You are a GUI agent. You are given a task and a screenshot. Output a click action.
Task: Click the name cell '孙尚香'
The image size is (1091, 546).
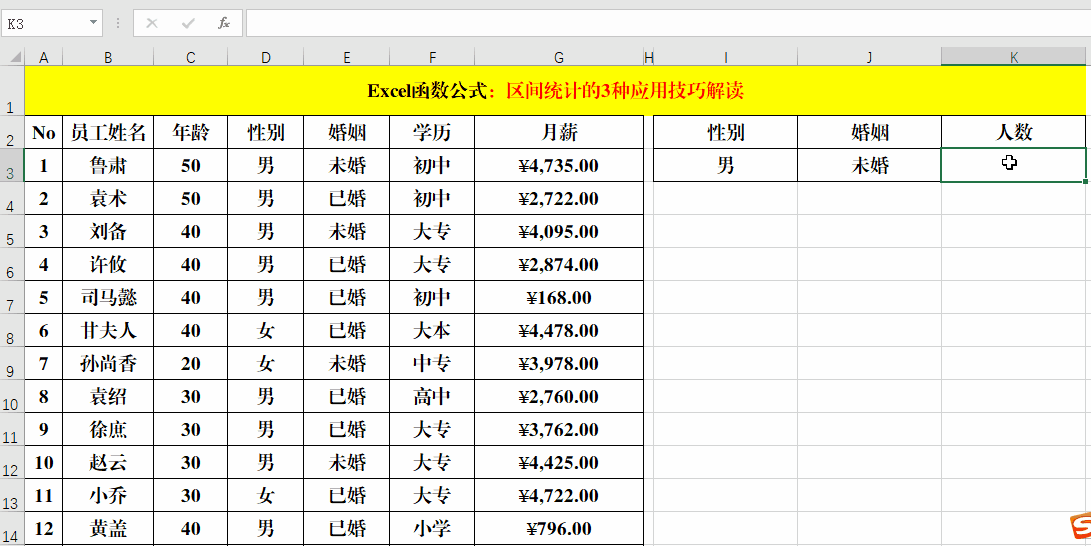pos(108,364)
